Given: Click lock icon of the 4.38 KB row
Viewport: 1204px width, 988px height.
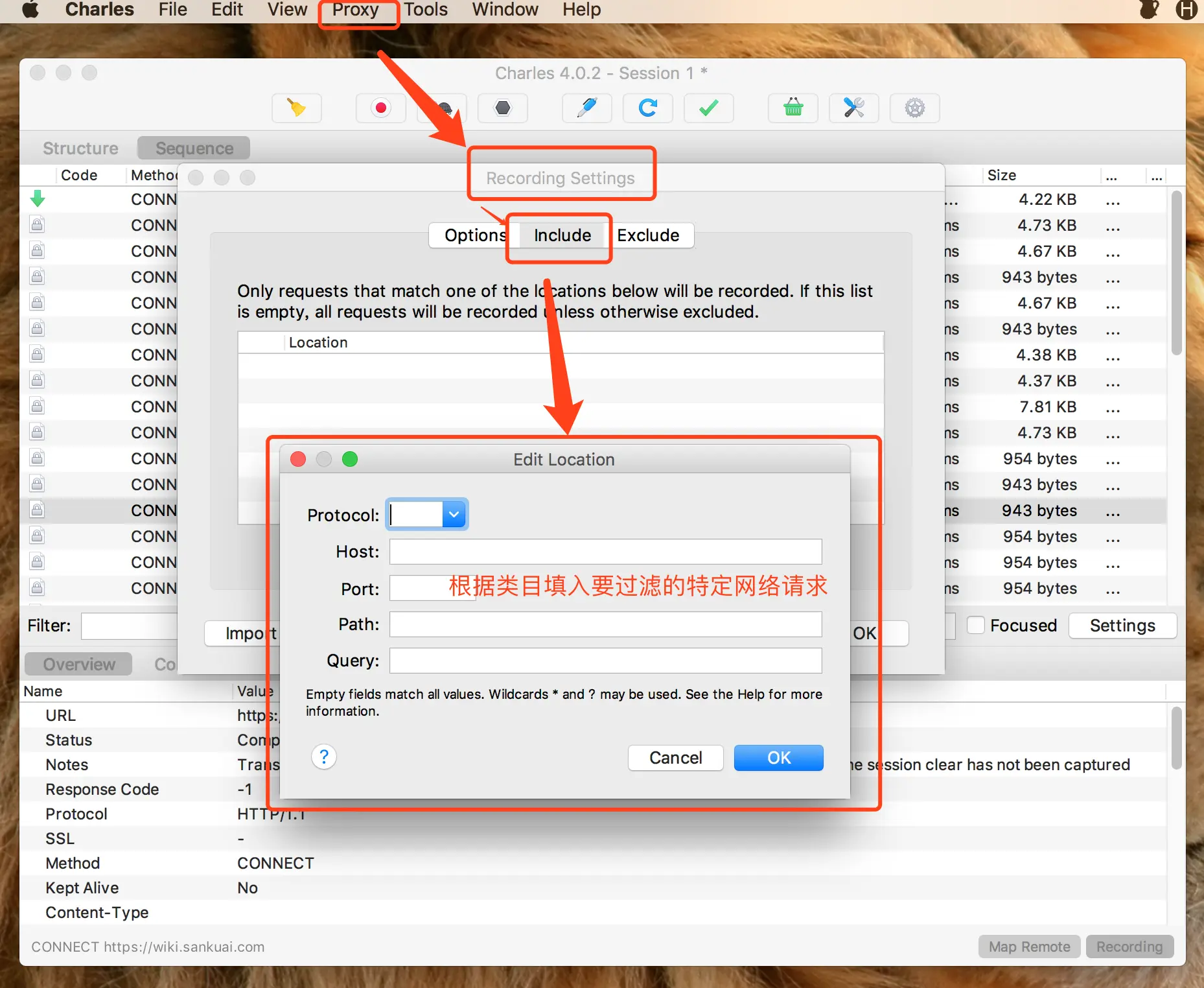Looking at the screenshot, I should point(38,355).
